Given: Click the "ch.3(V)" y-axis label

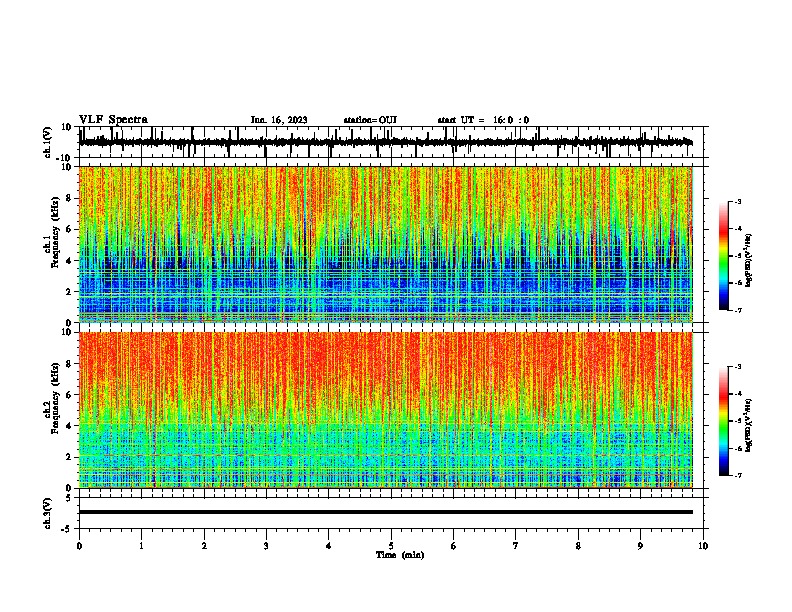Looking at the screenshot, I should (x=48, y=513).
